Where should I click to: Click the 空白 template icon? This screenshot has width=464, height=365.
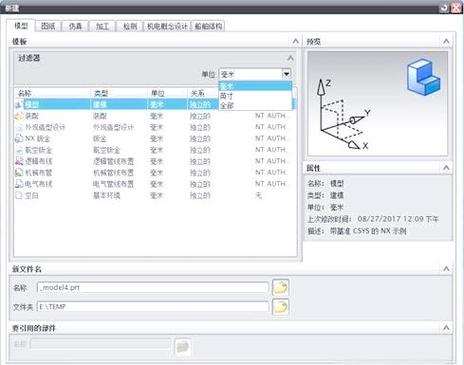pyautogui.click(x=19, y=195)
